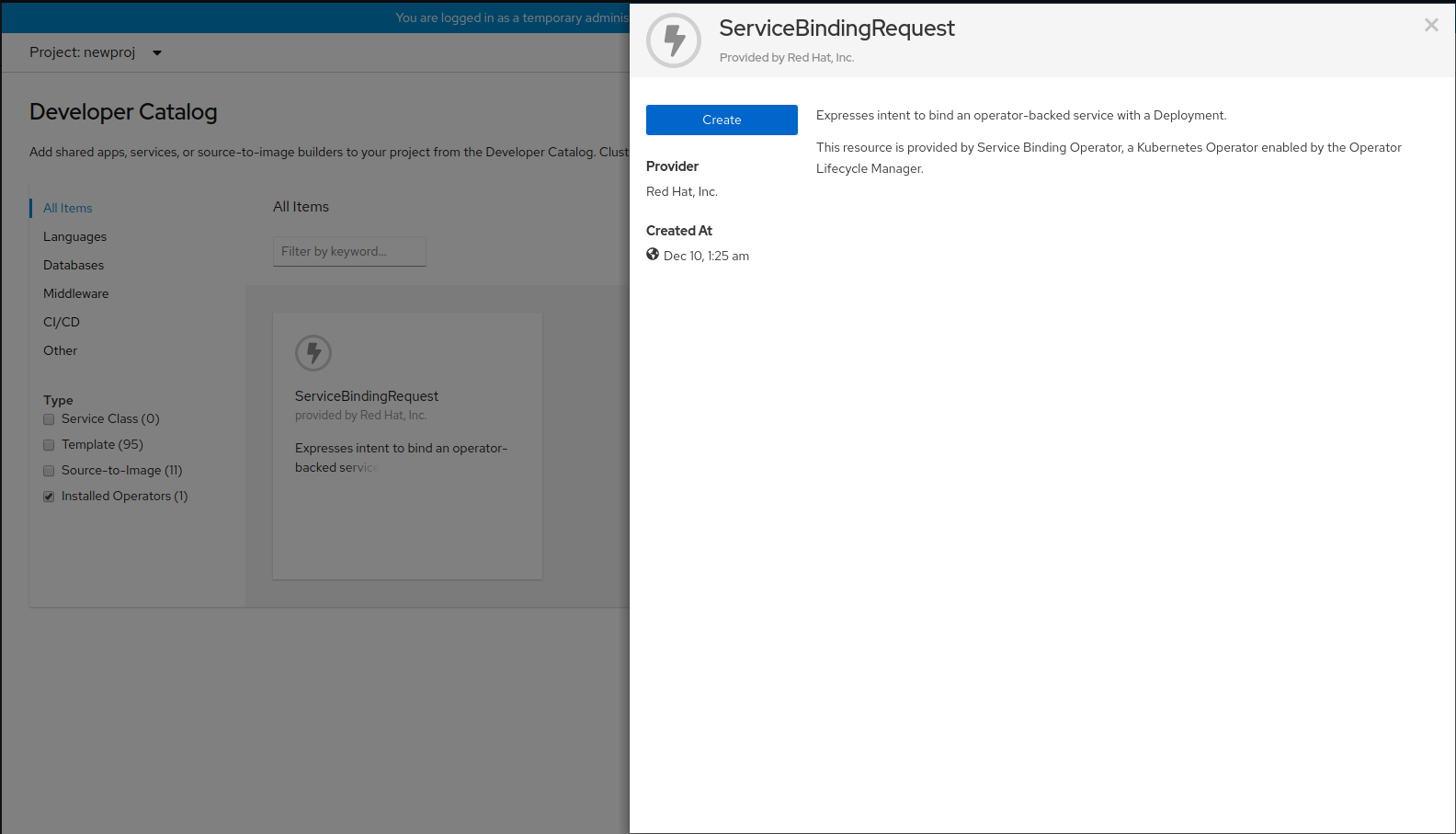The width and height of the screenshot is (1456, 834).
Task: Click the Developer Catalog heading
Action: pos(123,111)
